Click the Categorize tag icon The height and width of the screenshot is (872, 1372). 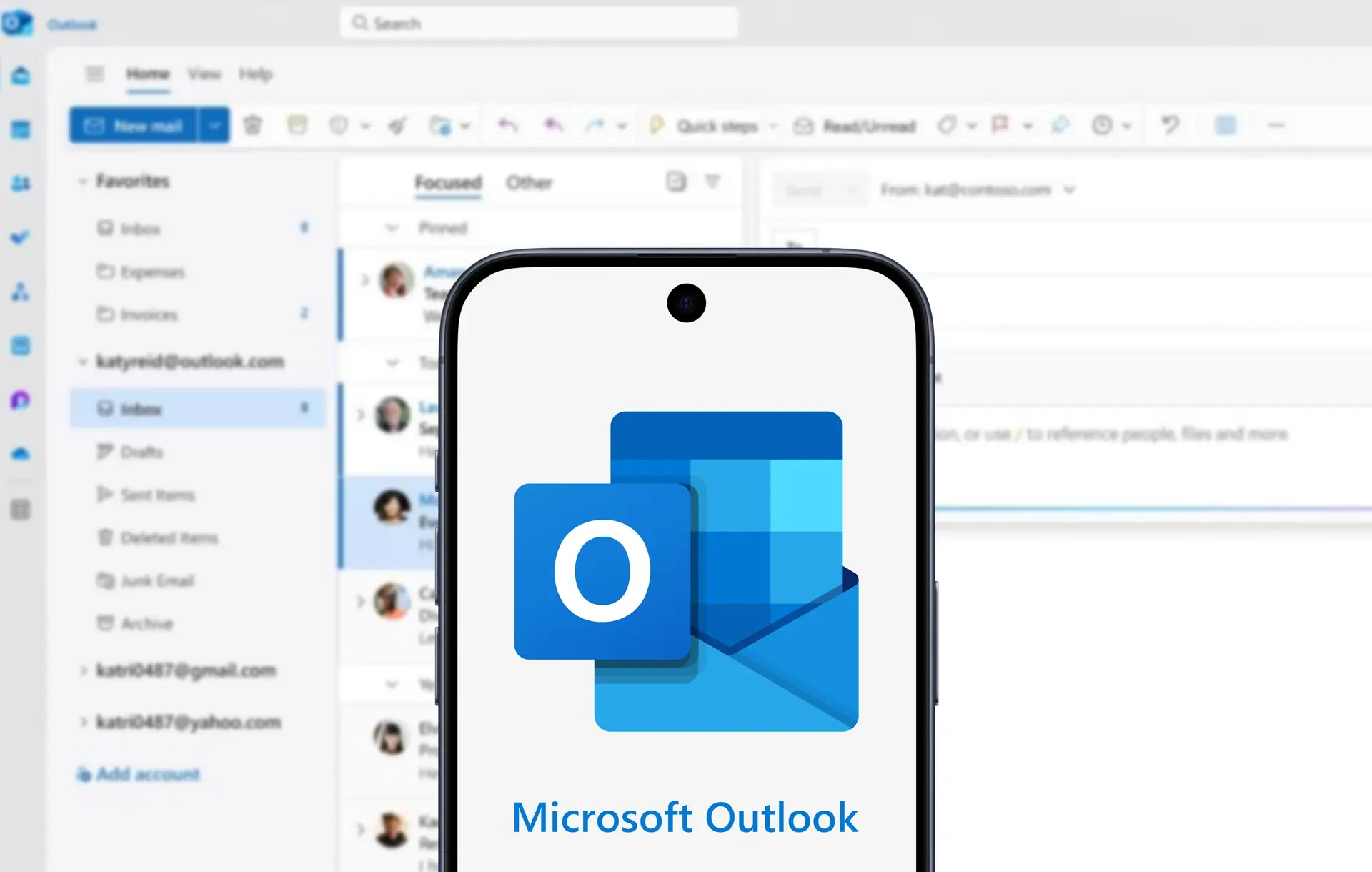(947, 126)
